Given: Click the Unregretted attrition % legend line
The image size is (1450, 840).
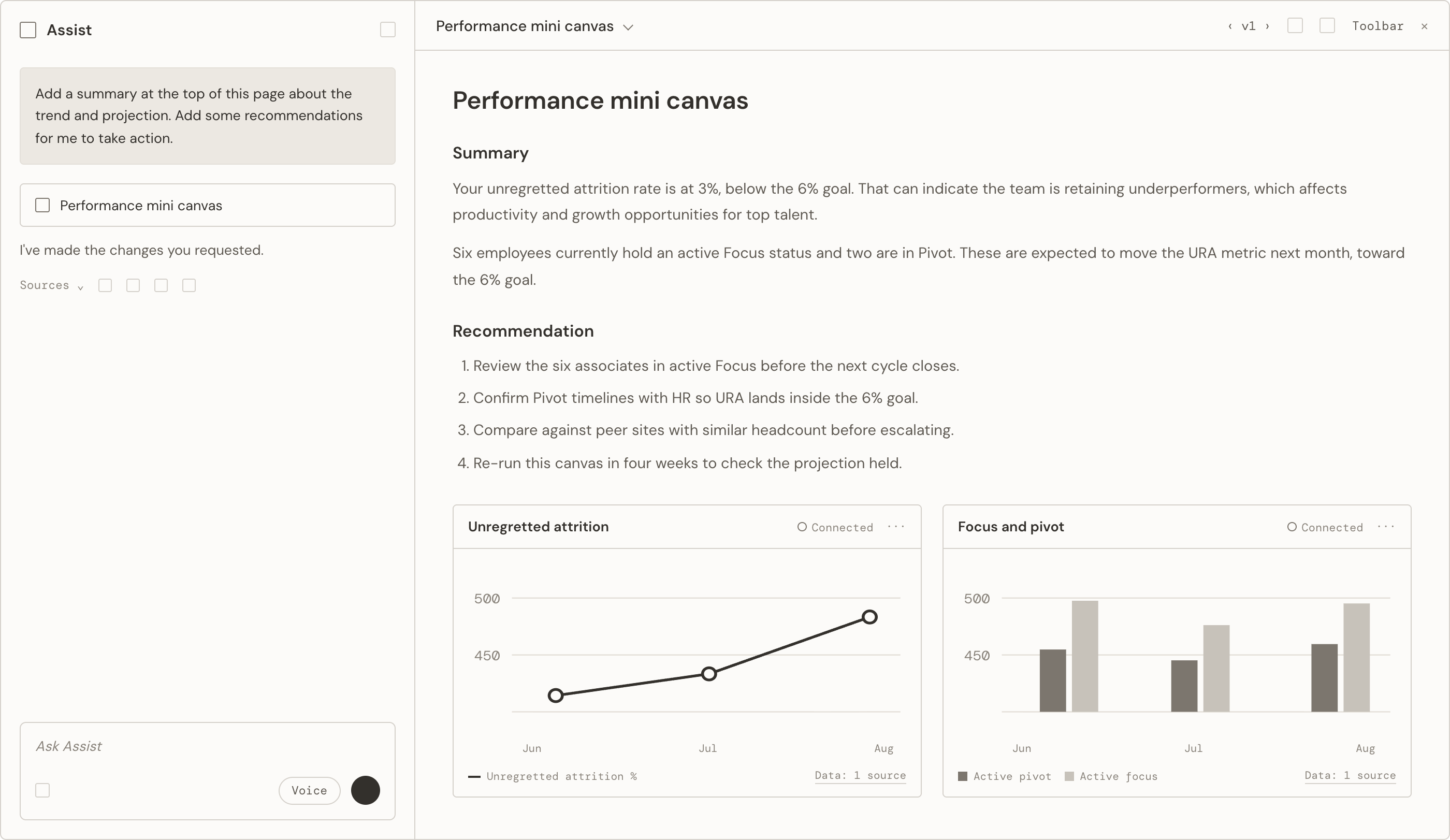Looking at the screenshot, I should coord(474,777).
